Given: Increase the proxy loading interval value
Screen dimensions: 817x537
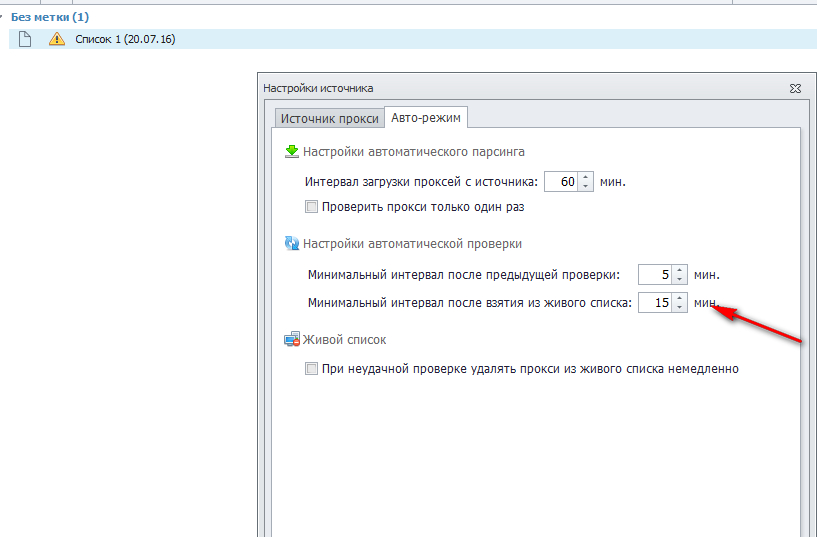Looking at the screenshot, I should (x=586, y=178).
